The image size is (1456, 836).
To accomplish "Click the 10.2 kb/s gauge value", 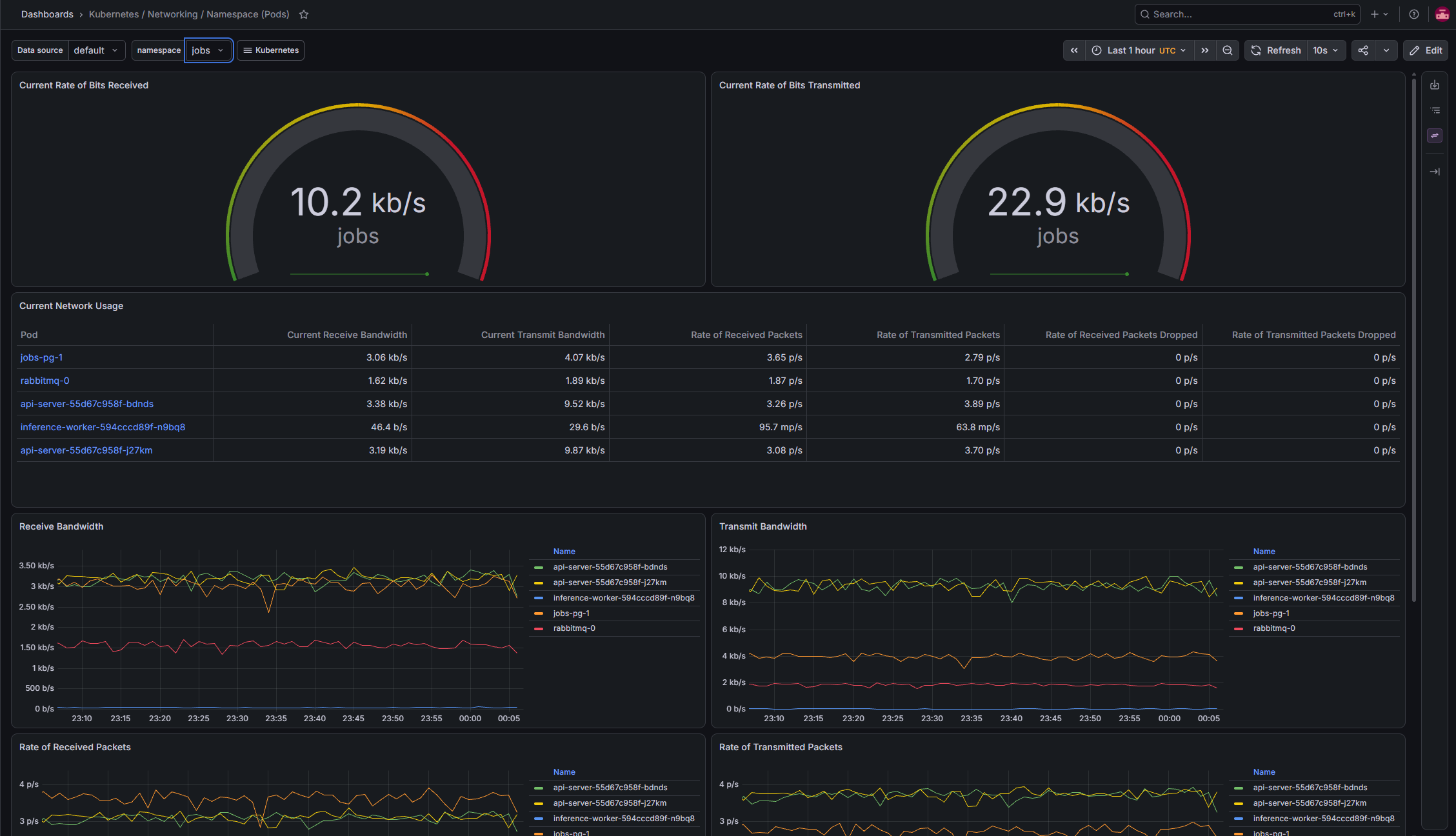I will click(x=358, y=202).
